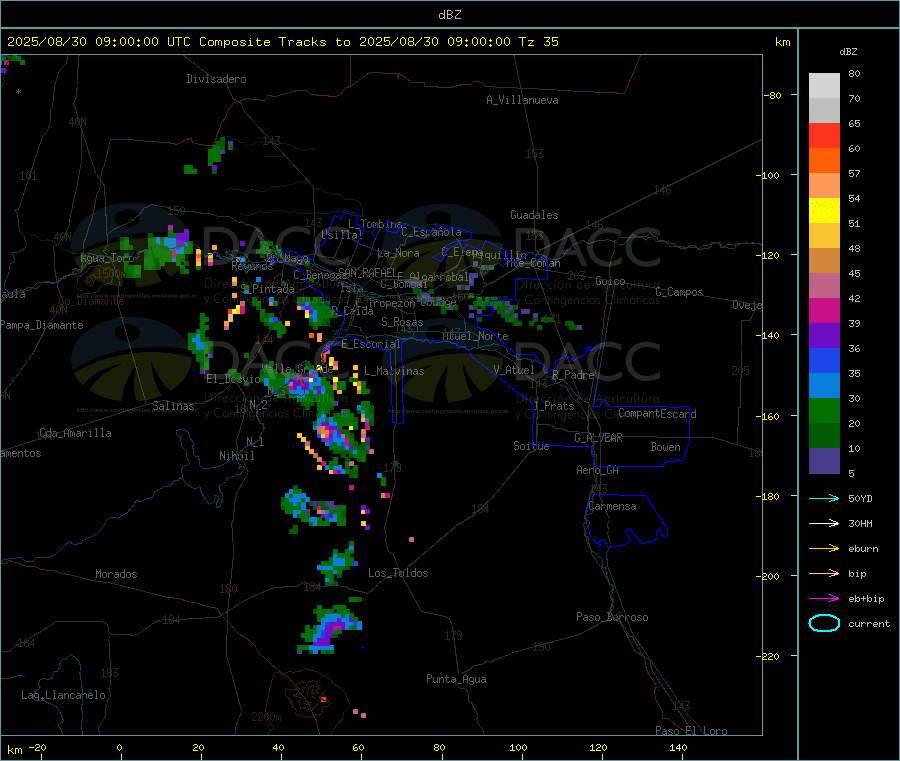Click the Paso_El_Loro map label
Screen dimensions: 900x761
pos(692,731)
